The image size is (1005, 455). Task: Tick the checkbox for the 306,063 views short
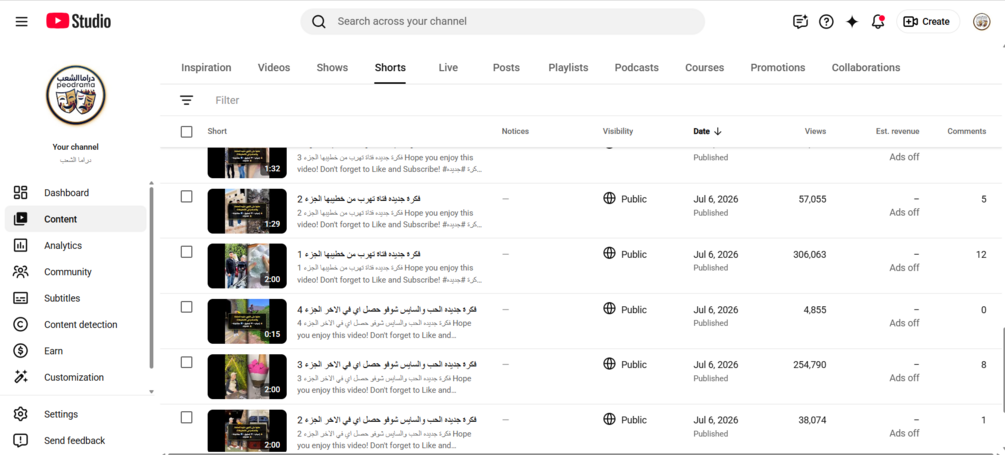187,252
